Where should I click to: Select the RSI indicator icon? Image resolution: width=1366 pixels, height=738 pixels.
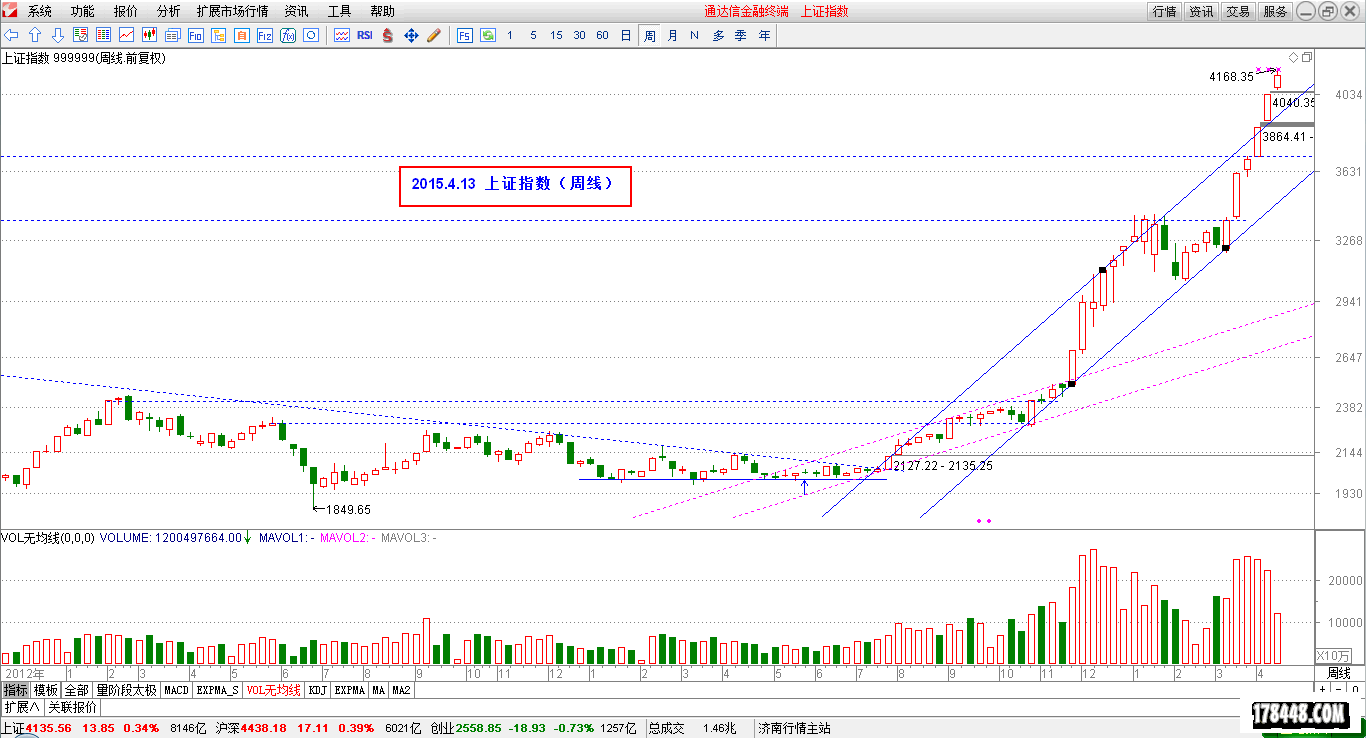pyautogui.click(x=365, y=35)
